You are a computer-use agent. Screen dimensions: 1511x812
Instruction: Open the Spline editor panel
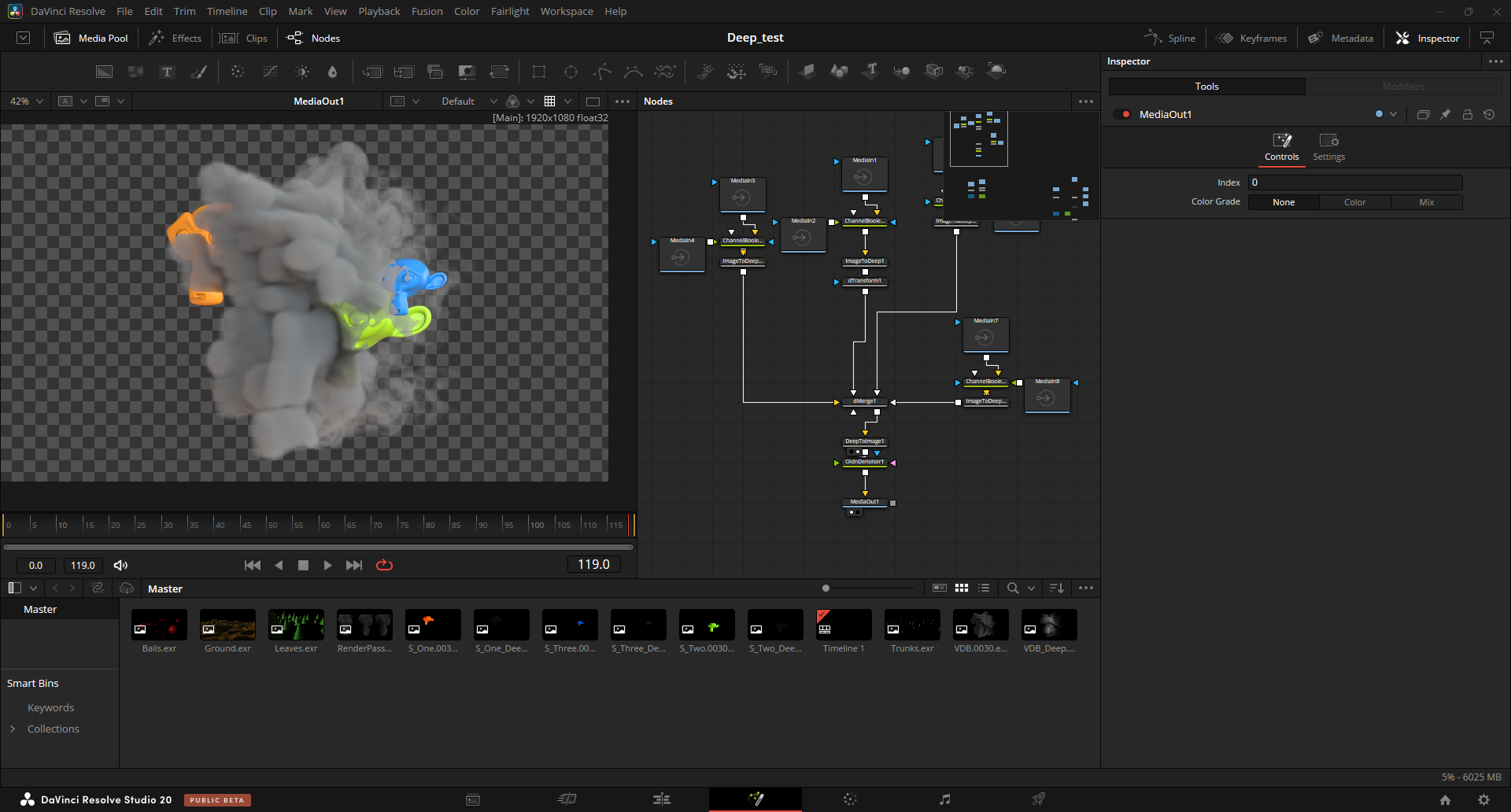(1169, 38)
